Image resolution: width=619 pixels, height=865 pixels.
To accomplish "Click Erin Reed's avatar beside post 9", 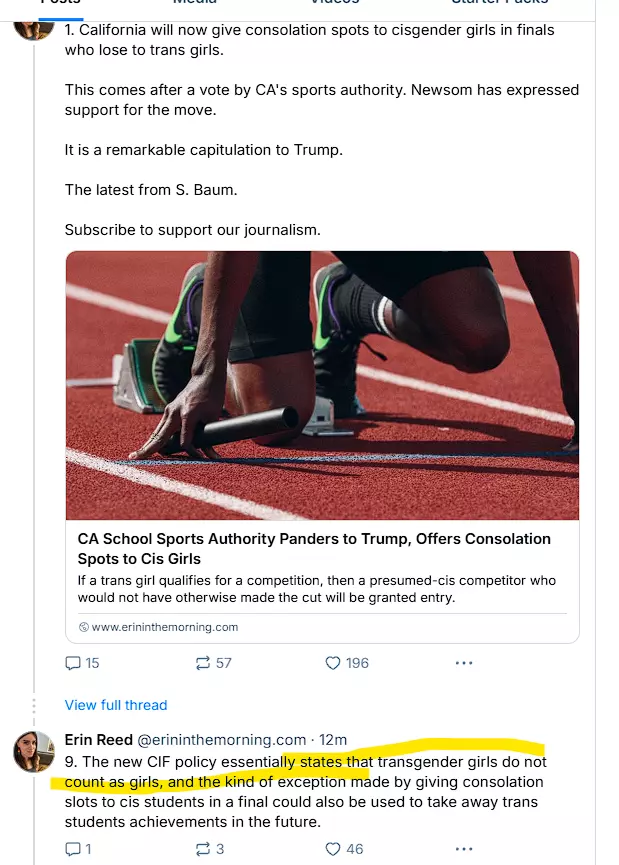I will tap(34, 752).
